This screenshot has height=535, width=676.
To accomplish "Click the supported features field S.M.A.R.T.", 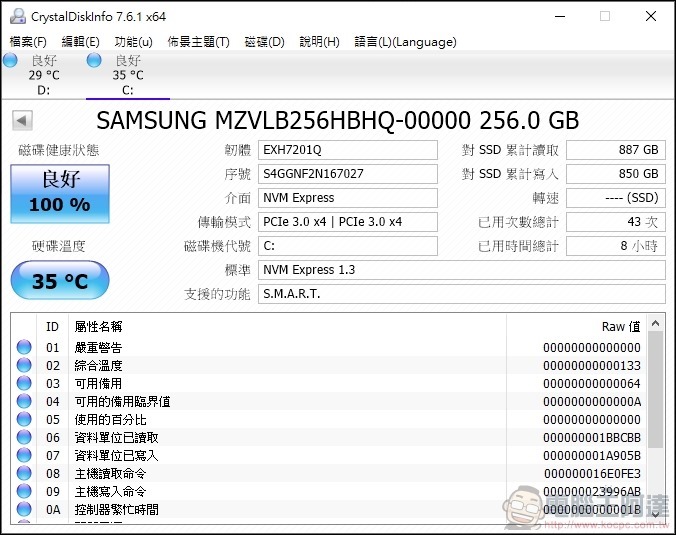I will click(462, 294).
